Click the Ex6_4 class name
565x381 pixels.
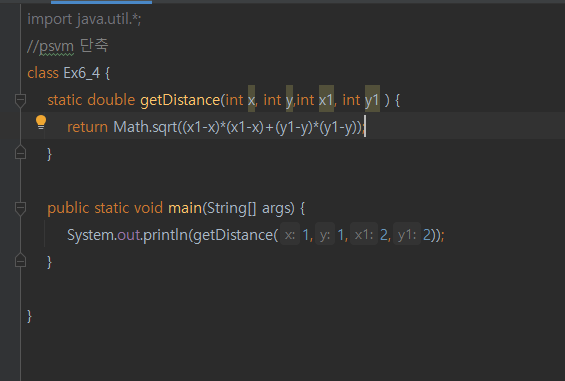[x=82, y=73]
